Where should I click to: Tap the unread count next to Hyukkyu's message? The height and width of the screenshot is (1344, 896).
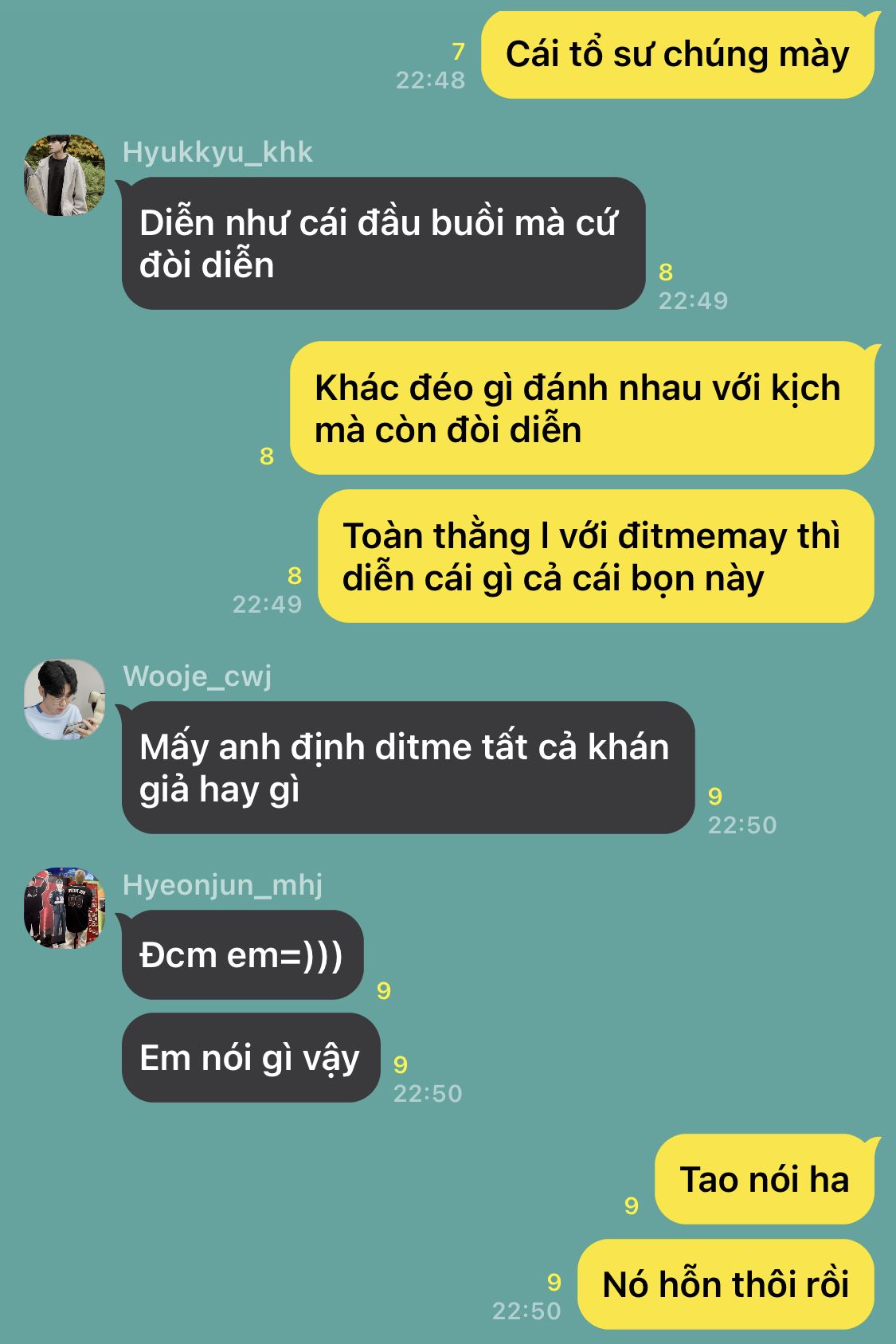tap(666, 272)
